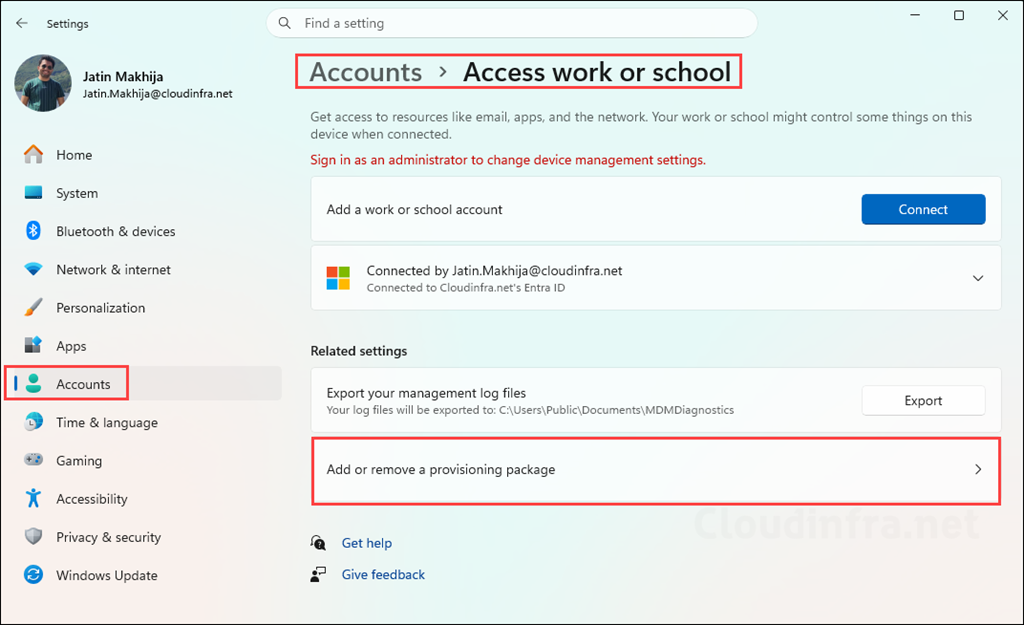Click the Network wifi icon

(x=33, y=269)
